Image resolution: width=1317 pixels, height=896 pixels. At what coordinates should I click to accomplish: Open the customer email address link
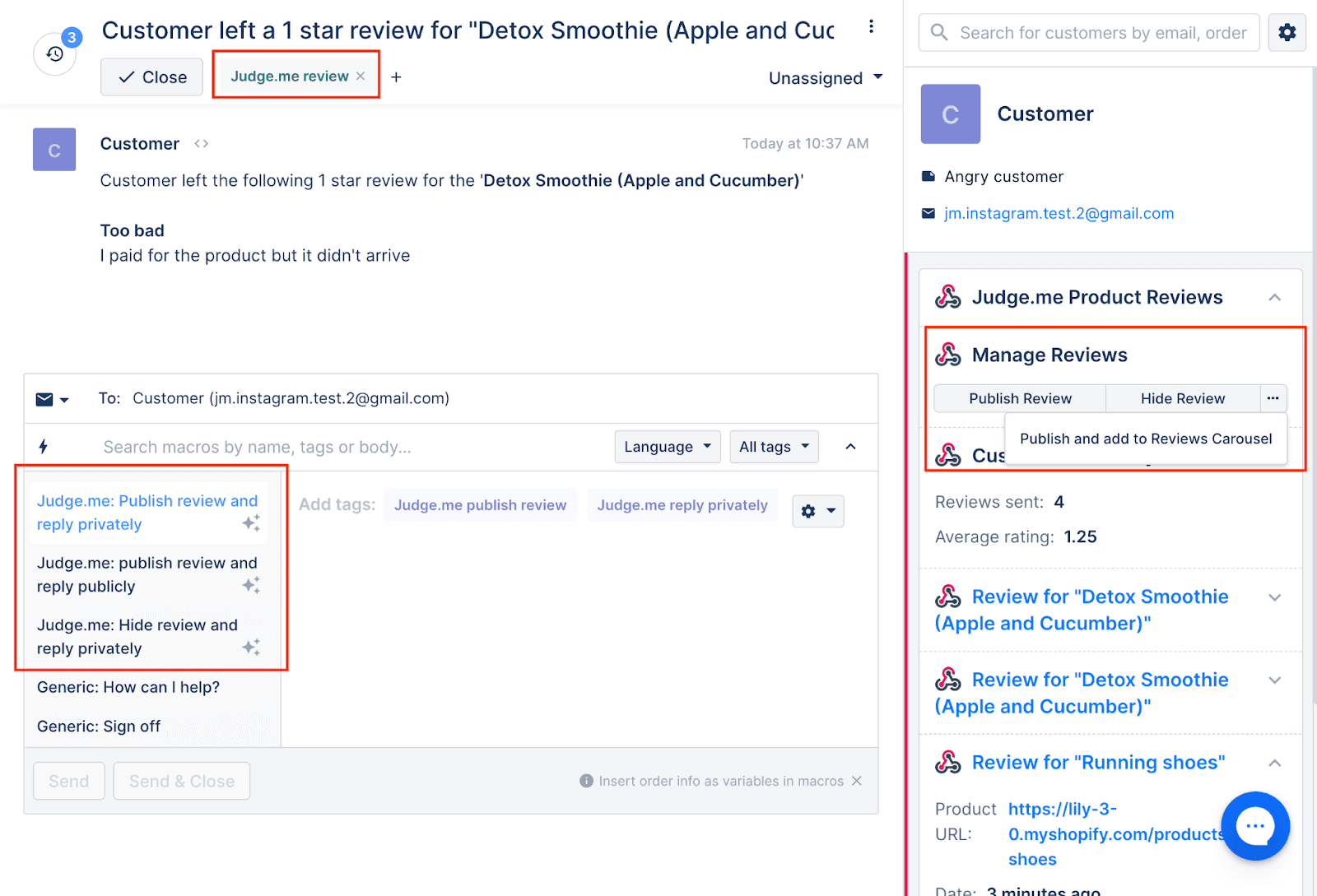(1059, 214)
